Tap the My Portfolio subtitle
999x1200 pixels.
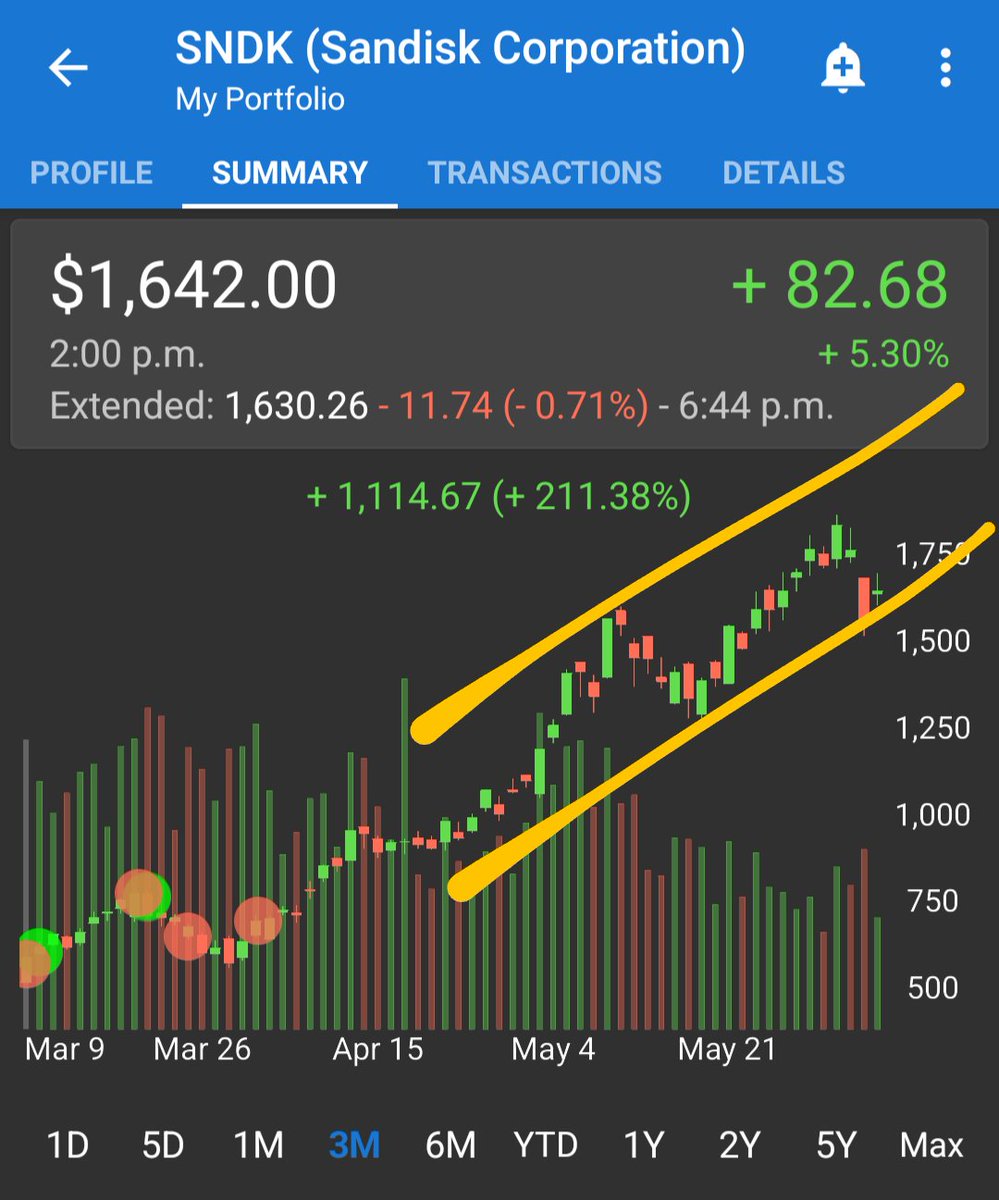pyautogui.click(x=260, y=99)
